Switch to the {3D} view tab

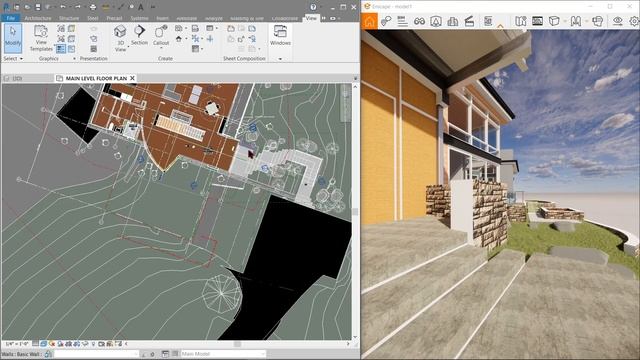[17, 78]
